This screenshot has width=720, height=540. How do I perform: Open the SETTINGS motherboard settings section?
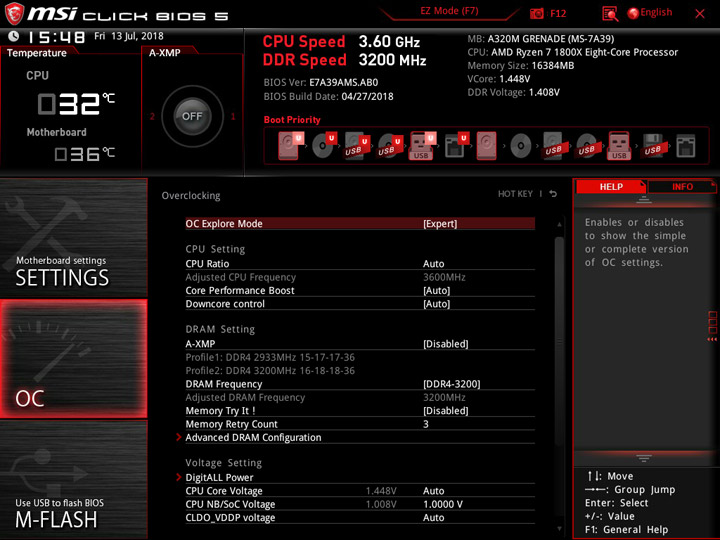tap(73, 238)
